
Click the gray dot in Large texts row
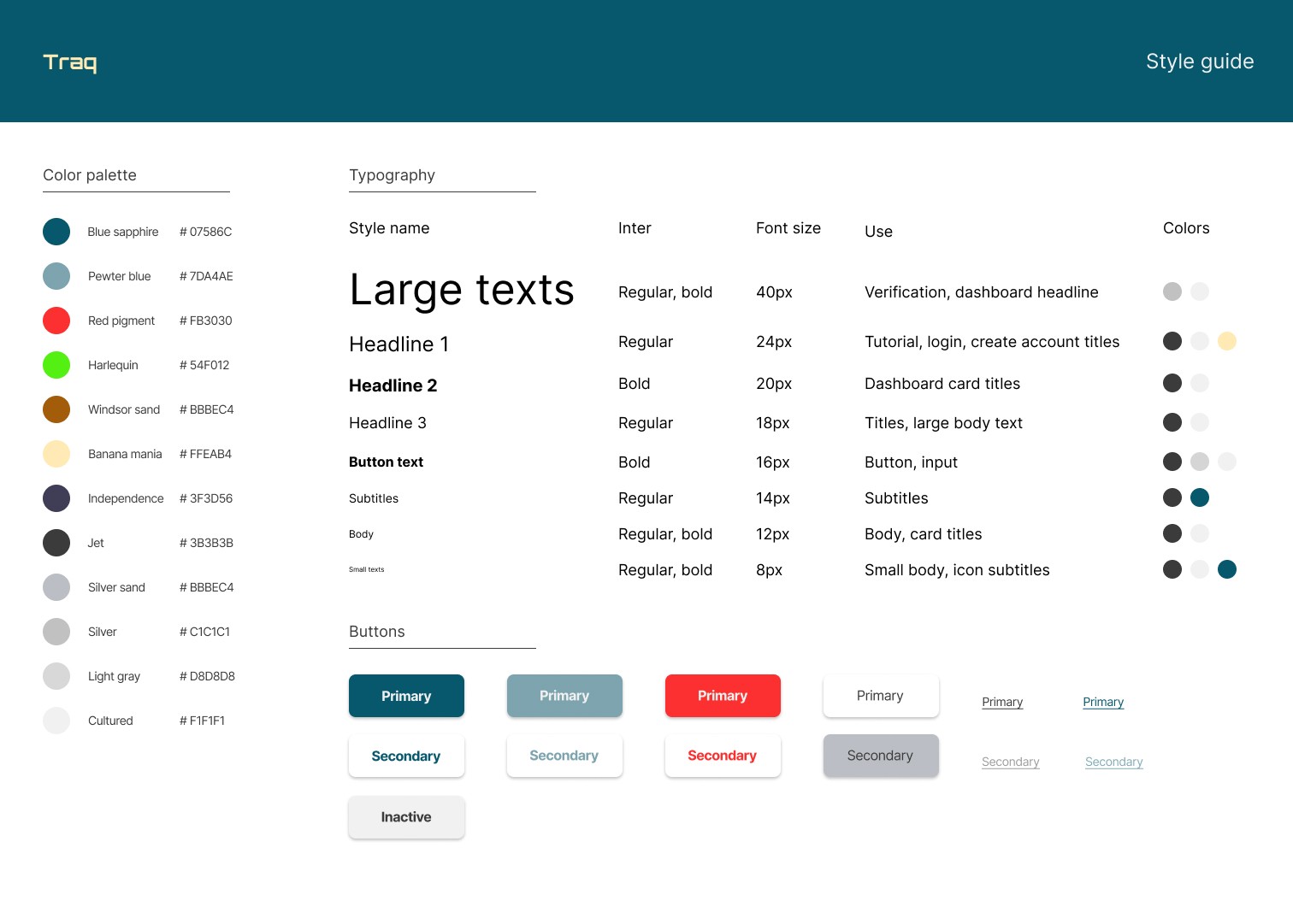(1172, 291)
